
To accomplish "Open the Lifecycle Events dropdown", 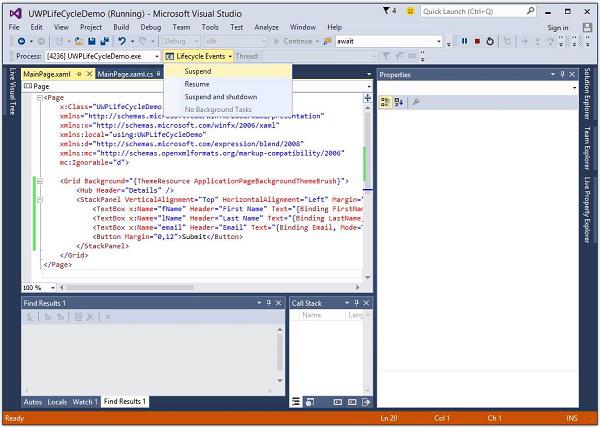I will click(x=199, y=56).
